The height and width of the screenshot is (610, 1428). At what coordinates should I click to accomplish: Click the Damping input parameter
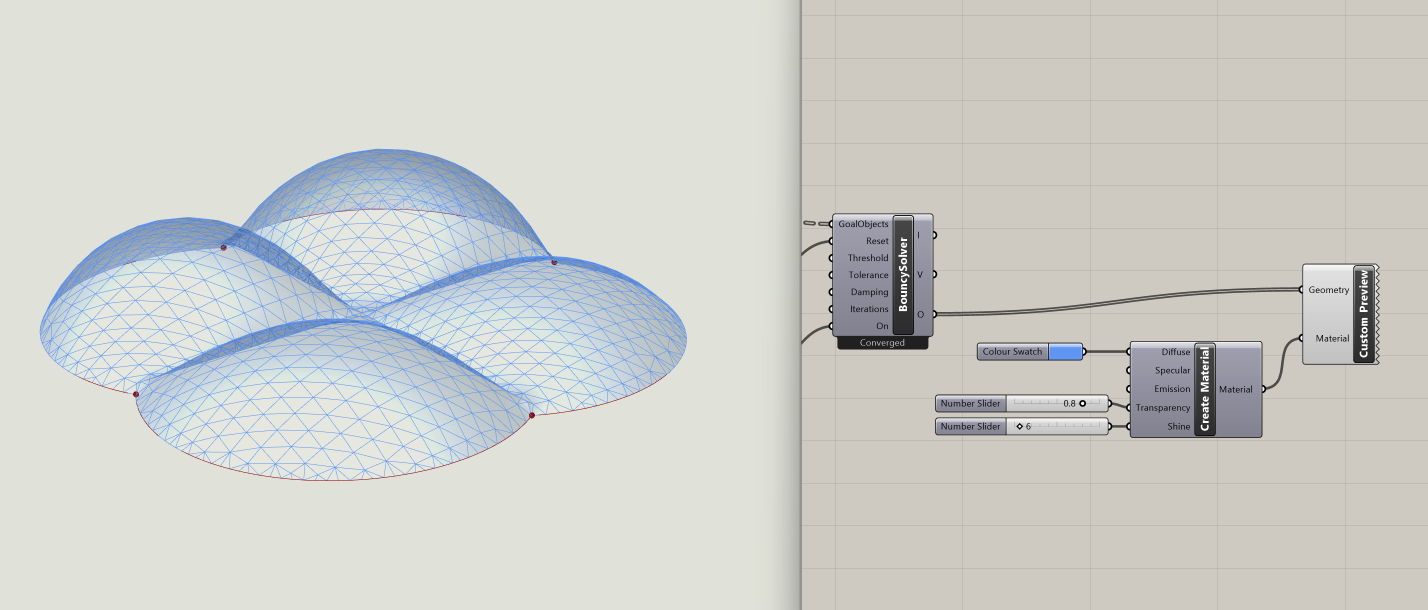pyautogui.click(x=869, y=292)
